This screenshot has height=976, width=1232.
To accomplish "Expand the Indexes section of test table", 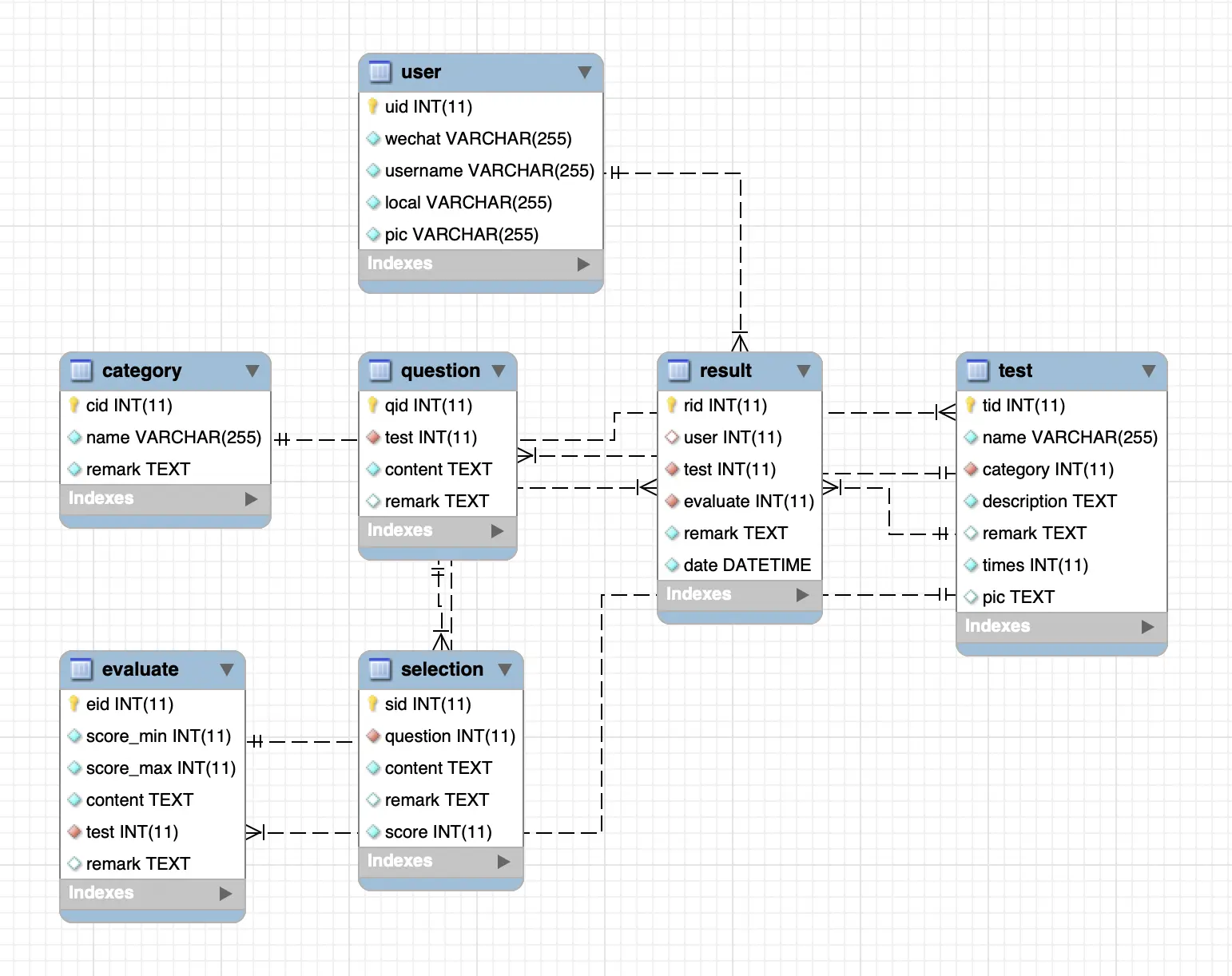I will [1147, 626].
